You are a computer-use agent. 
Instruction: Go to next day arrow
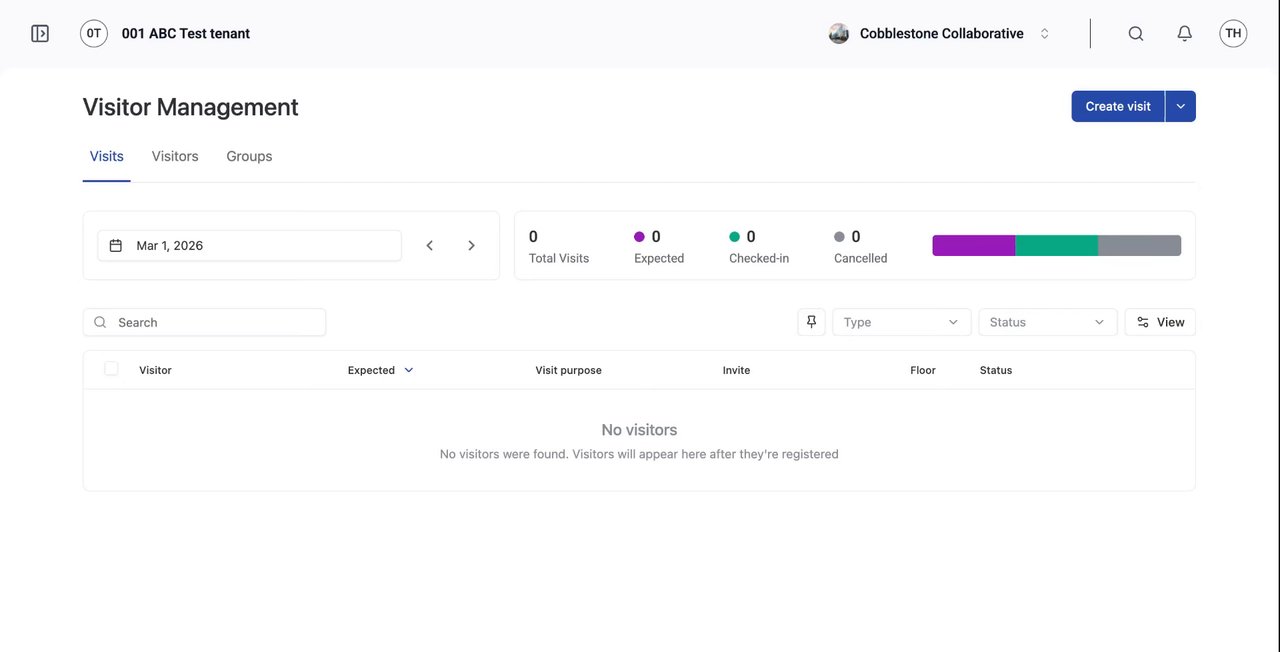472,246
